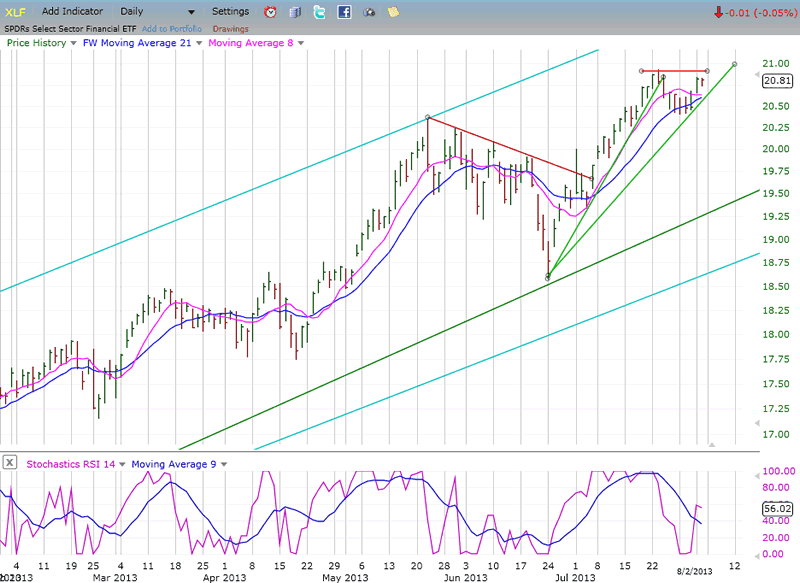Viewport: 800px width, 583px height.
Task: Select the red downtrend line start handle at May peak
Action: point(428,117)
